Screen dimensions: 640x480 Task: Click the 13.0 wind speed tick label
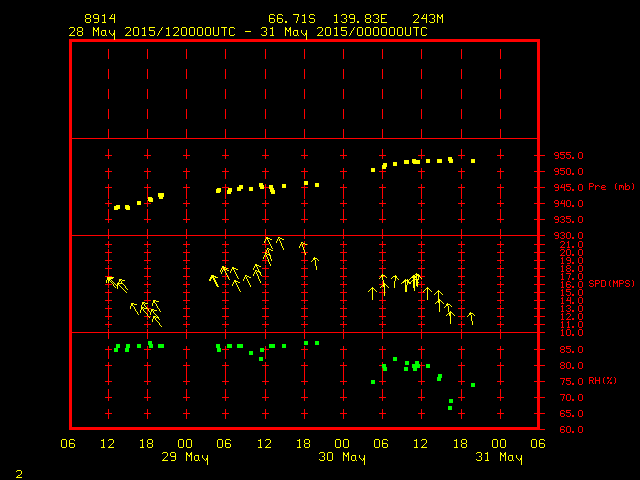tap(571, 309)
